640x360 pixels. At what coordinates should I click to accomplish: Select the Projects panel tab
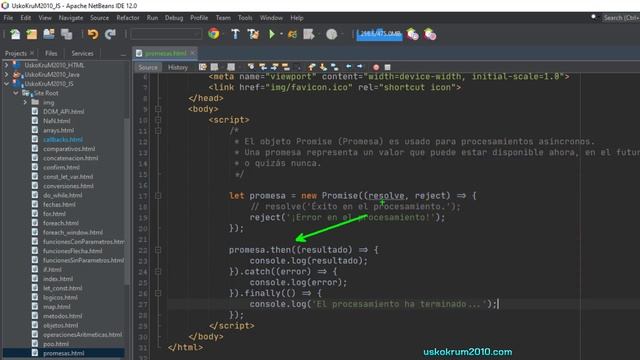pos(16,53)
